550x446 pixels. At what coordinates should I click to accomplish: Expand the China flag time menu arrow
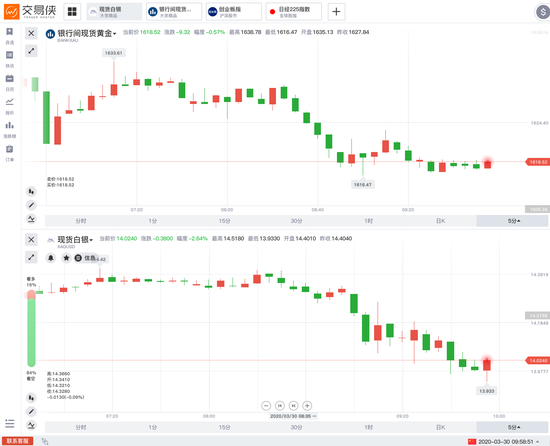click(x=538, y=441)
